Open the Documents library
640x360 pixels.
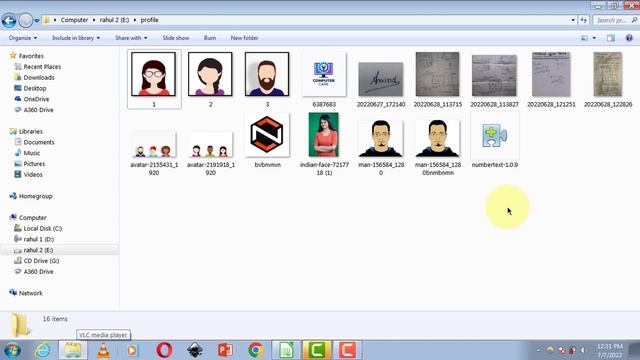(x=39, y=142)
